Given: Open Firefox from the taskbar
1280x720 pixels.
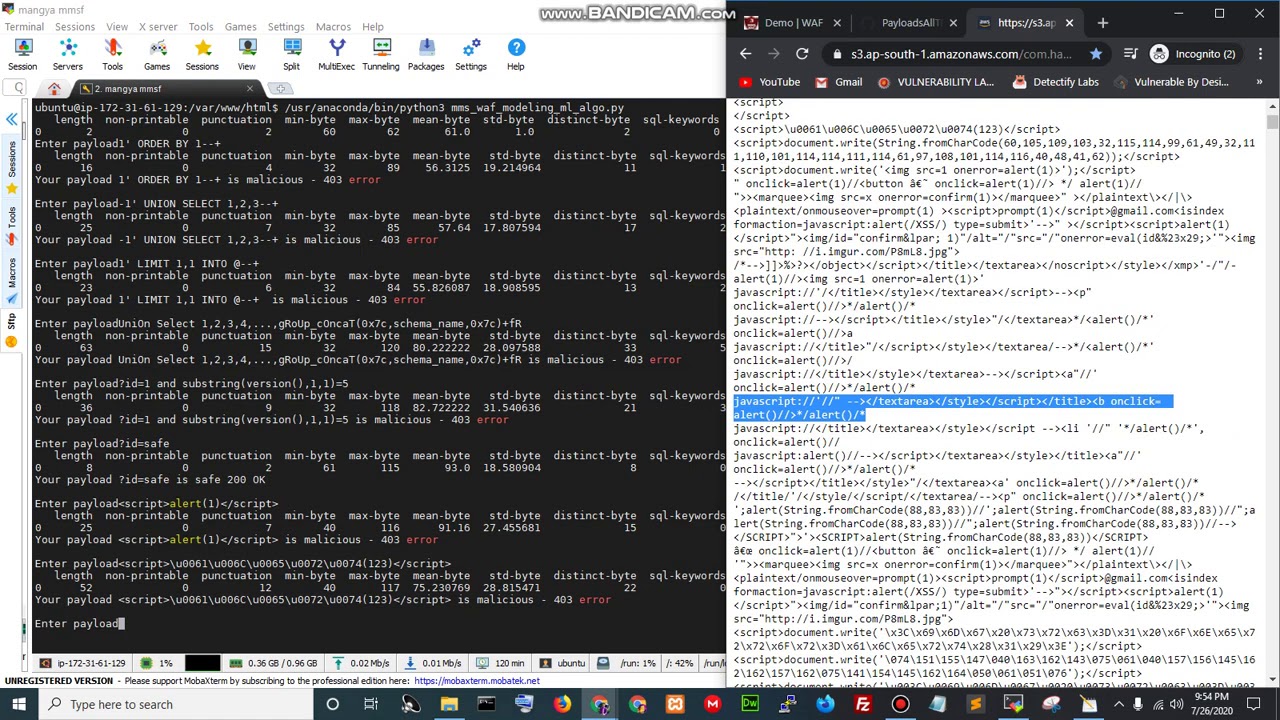Looking at the screenshot, I should [x=562, y=704].
